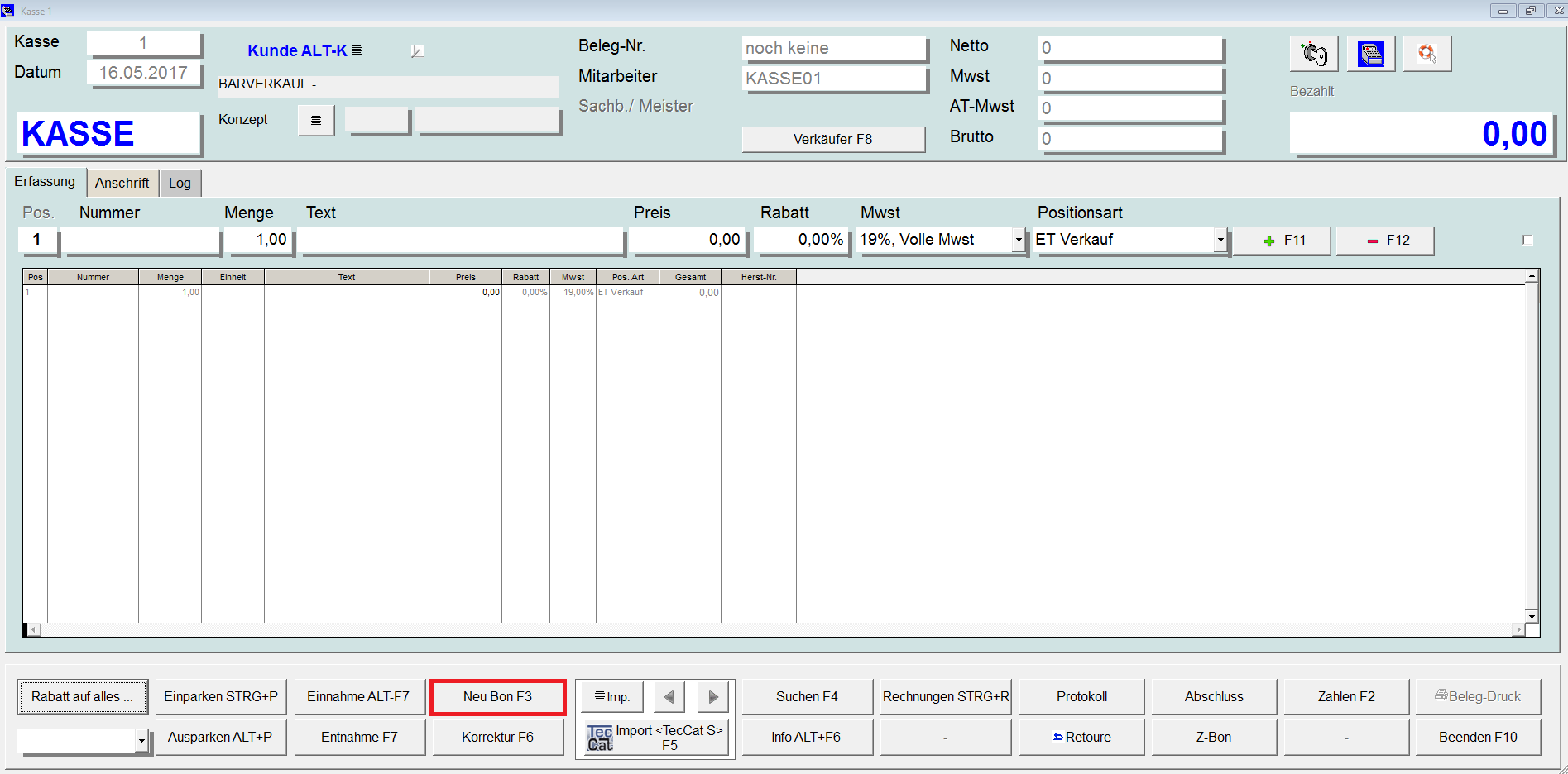Click the Rabatt 0,00% input field
The height and width of the screenshot is (774, 1568).
[x=801, y=241]
